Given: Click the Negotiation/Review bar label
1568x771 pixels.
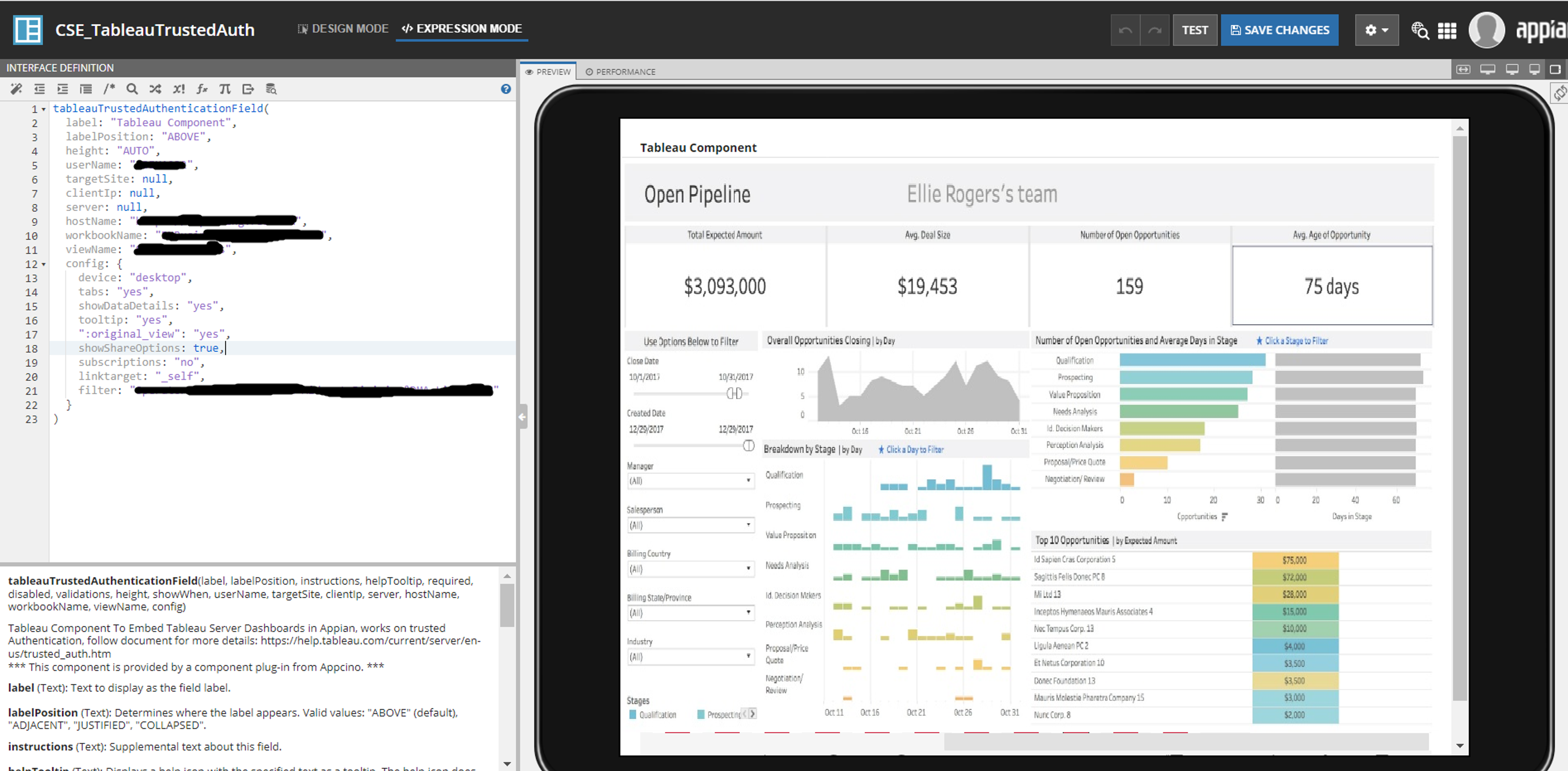Looking at the screenshot, I should (x=1074, y=479).
